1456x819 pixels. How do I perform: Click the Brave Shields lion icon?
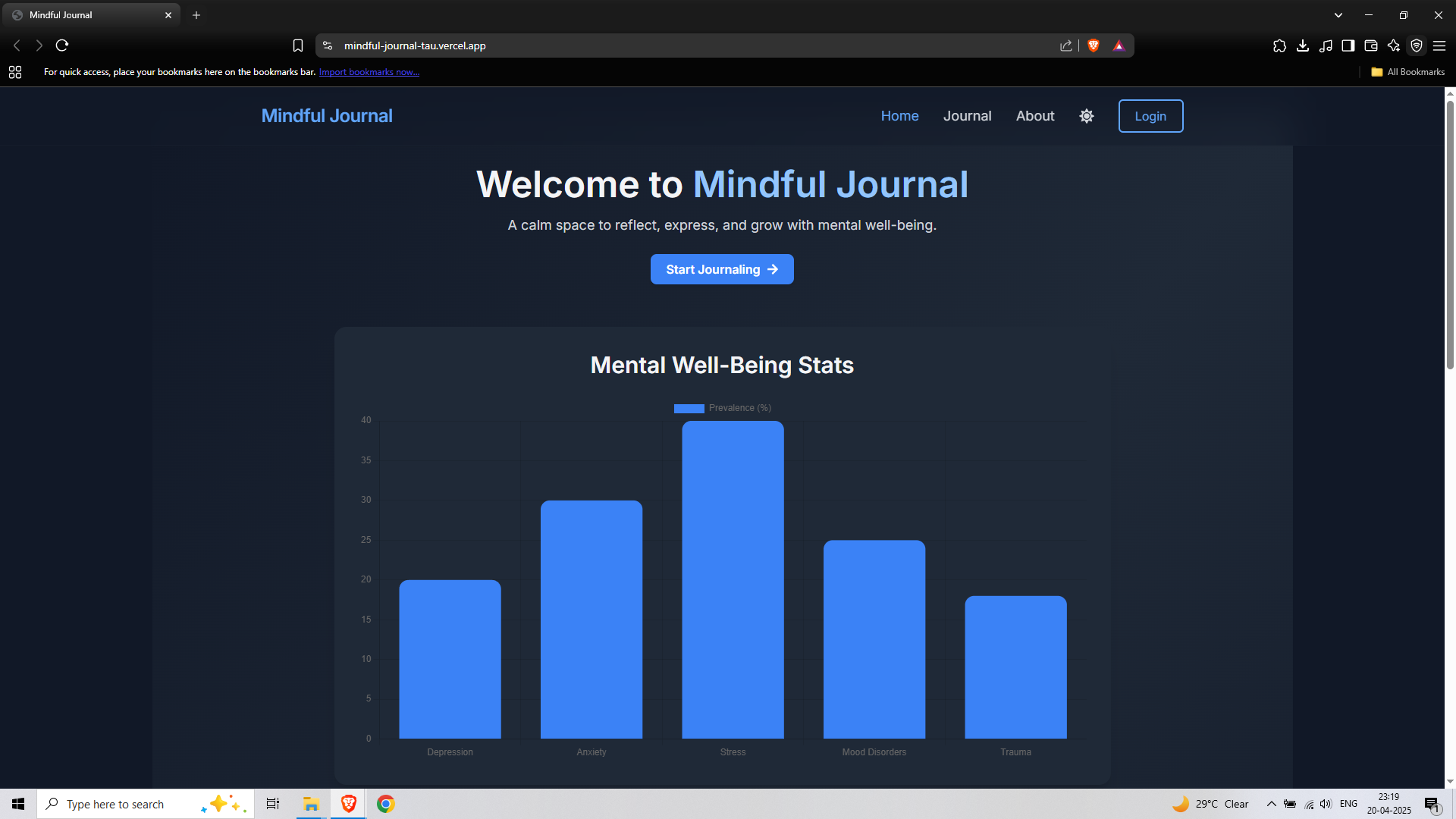[1093, 45]
